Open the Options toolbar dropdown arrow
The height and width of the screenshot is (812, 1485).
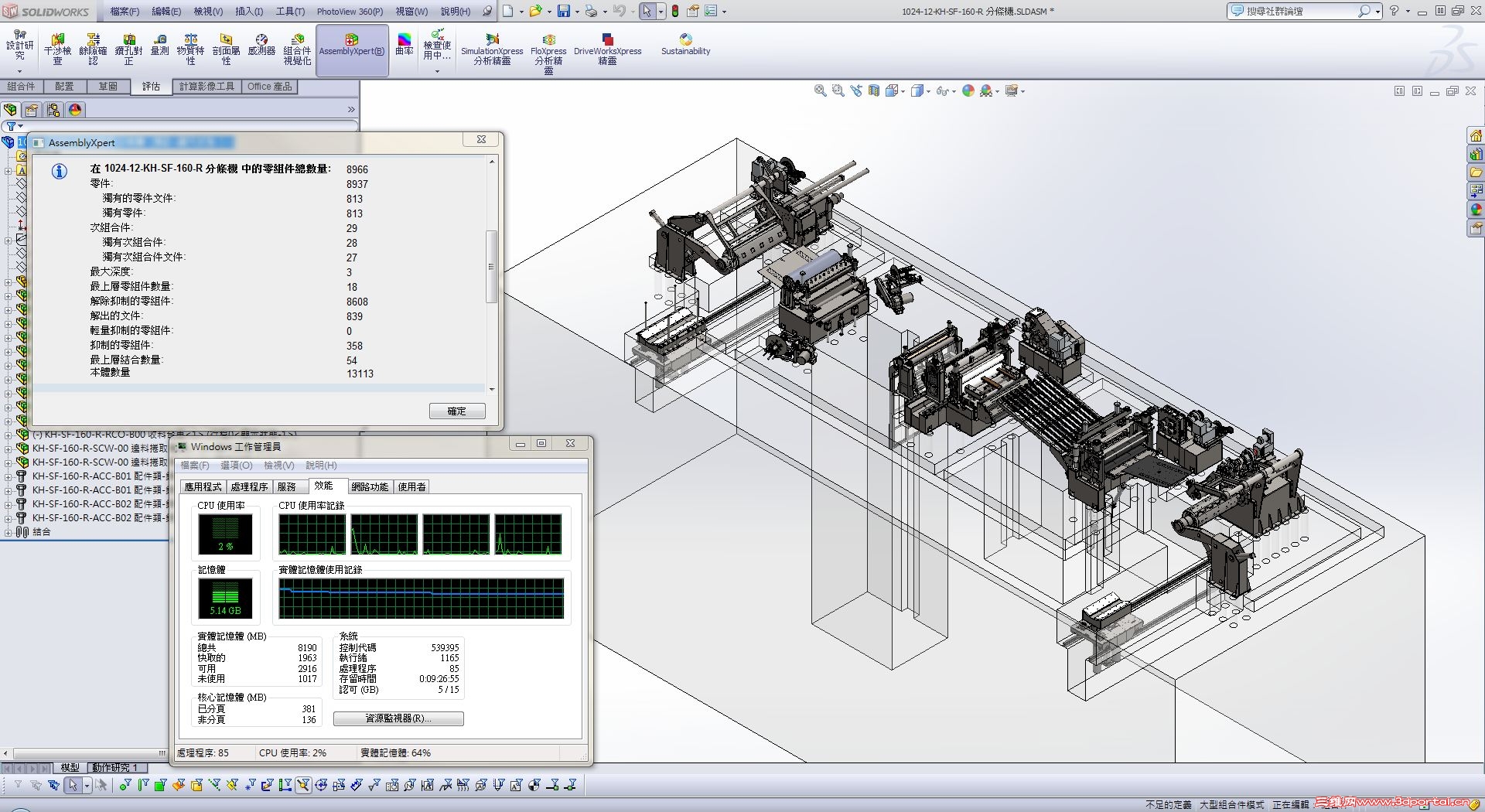[x=724, y=12]
